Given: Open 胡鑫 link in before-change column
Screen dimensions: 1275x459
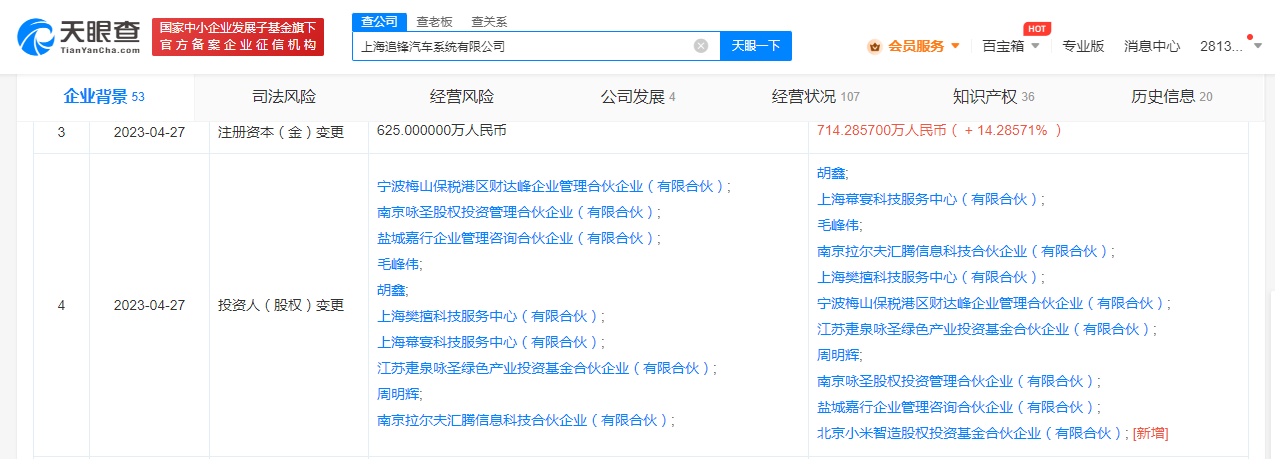Looking at the screenshot, I should click(390, 290).
